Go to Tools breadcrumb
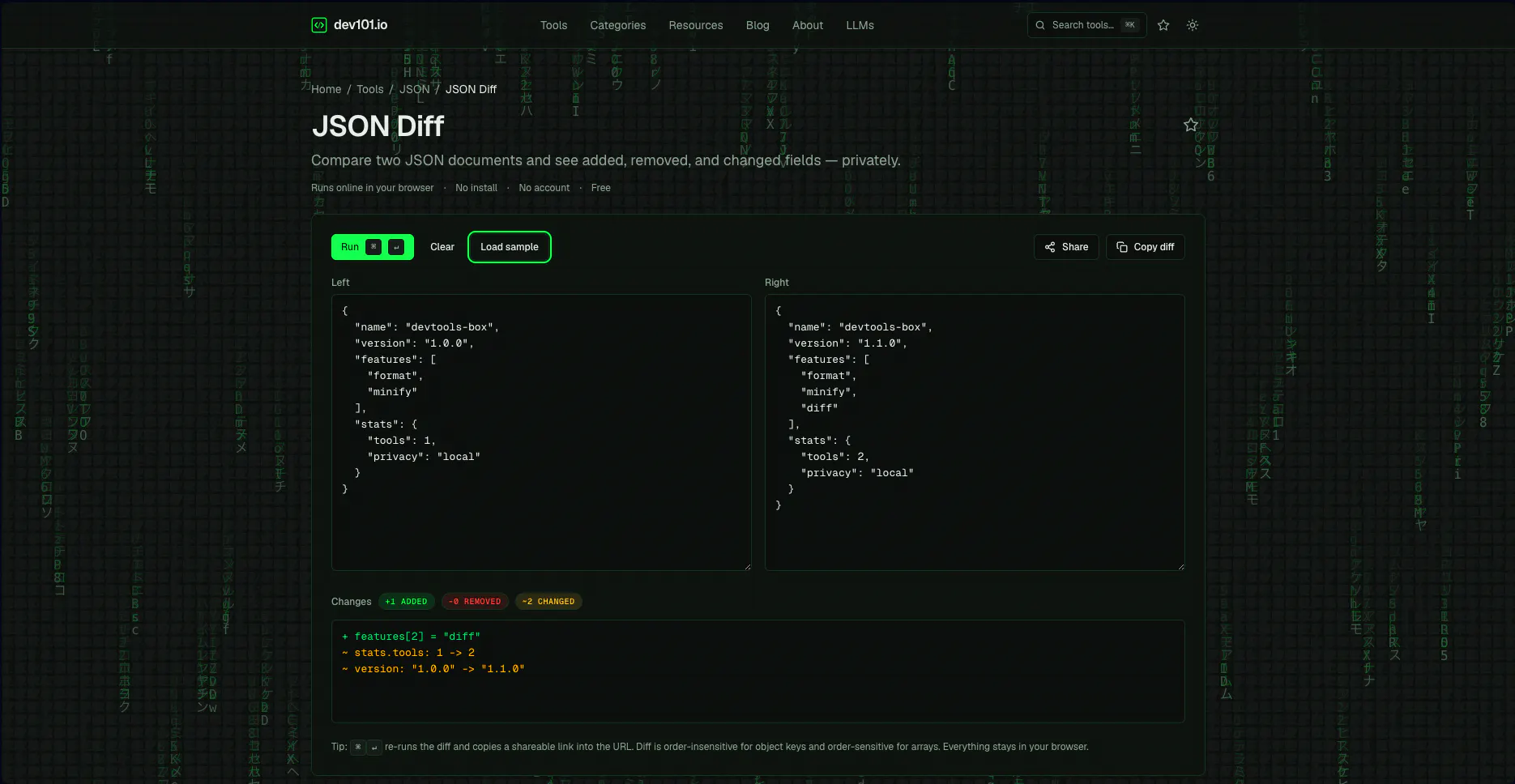 coord(370,89)
